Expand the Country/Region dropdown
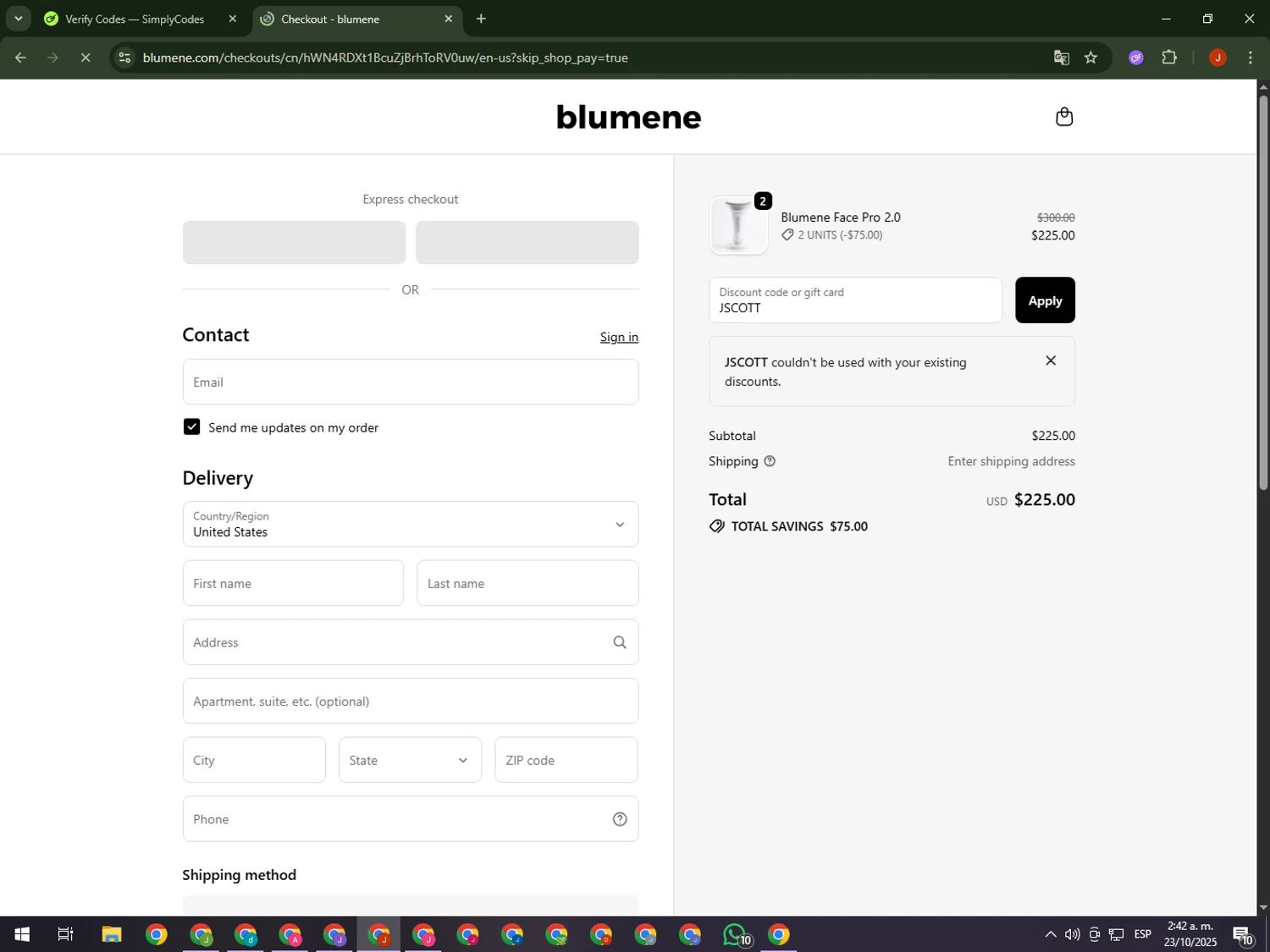Screen dimensions: 1270x952 [411, 524]
